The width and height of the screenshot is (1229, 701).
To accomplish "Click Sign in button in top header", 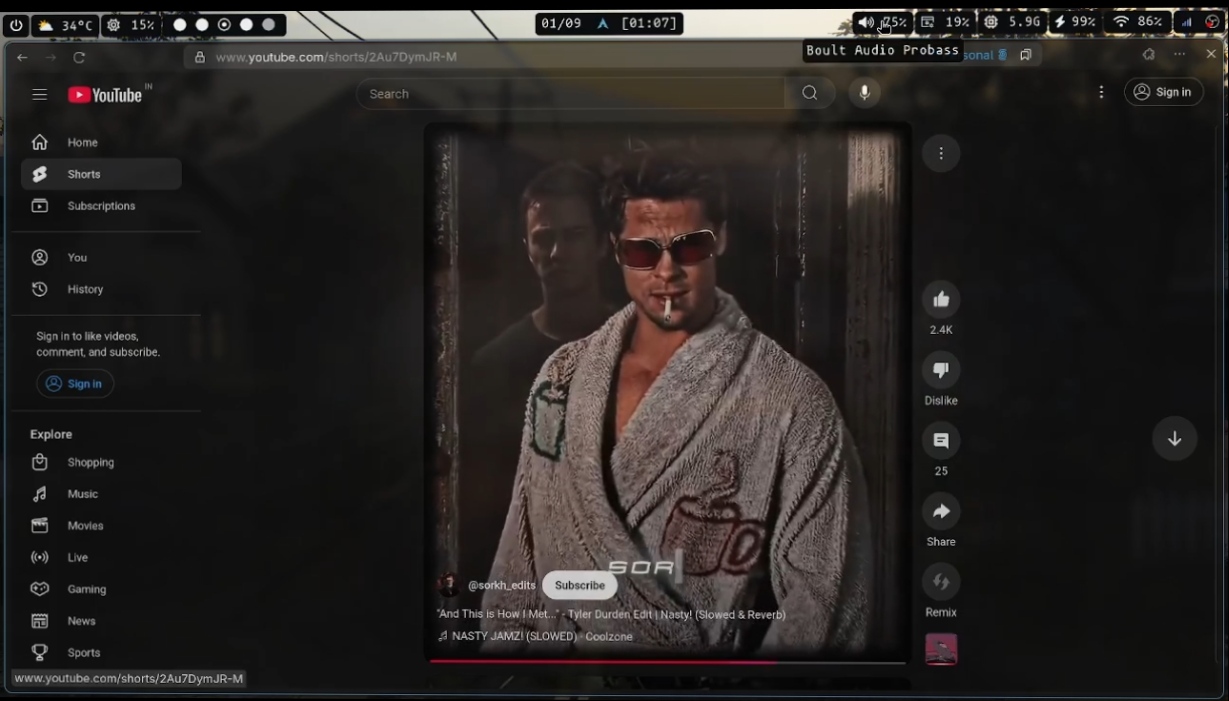I will [x=1164, y=92].
